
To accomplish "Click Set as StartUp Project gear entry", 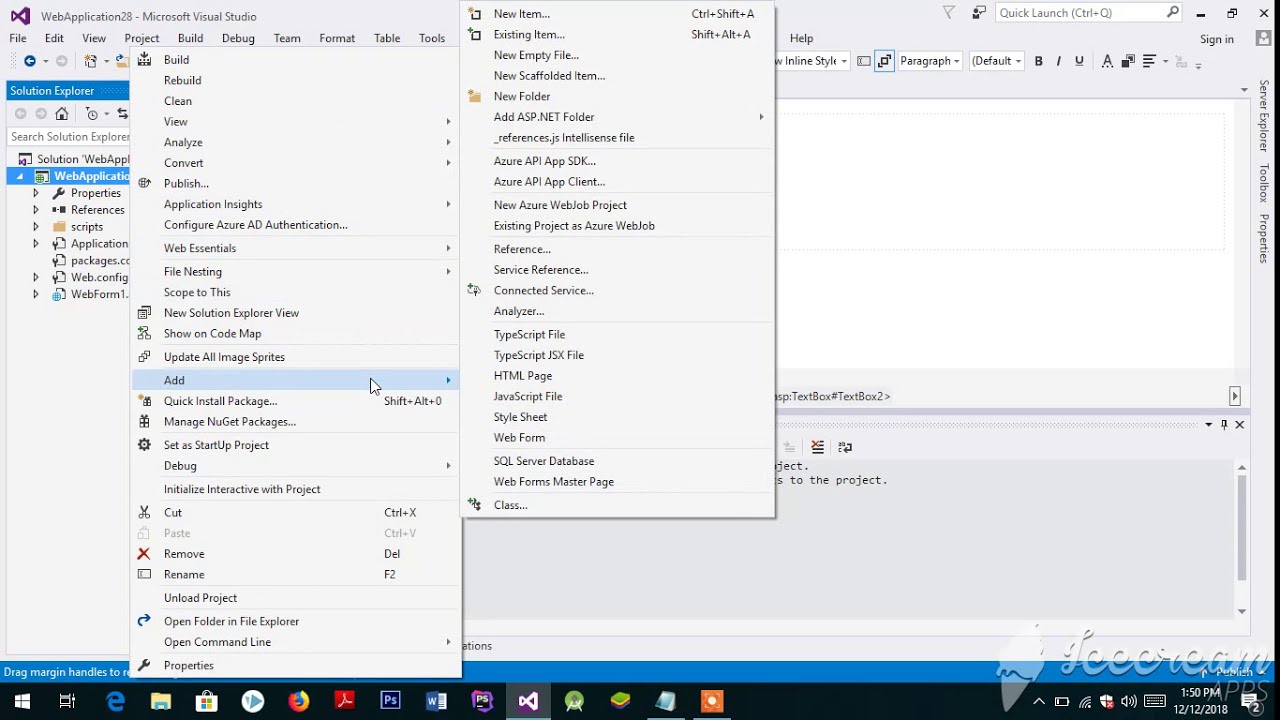I will [x=297, y=445].
